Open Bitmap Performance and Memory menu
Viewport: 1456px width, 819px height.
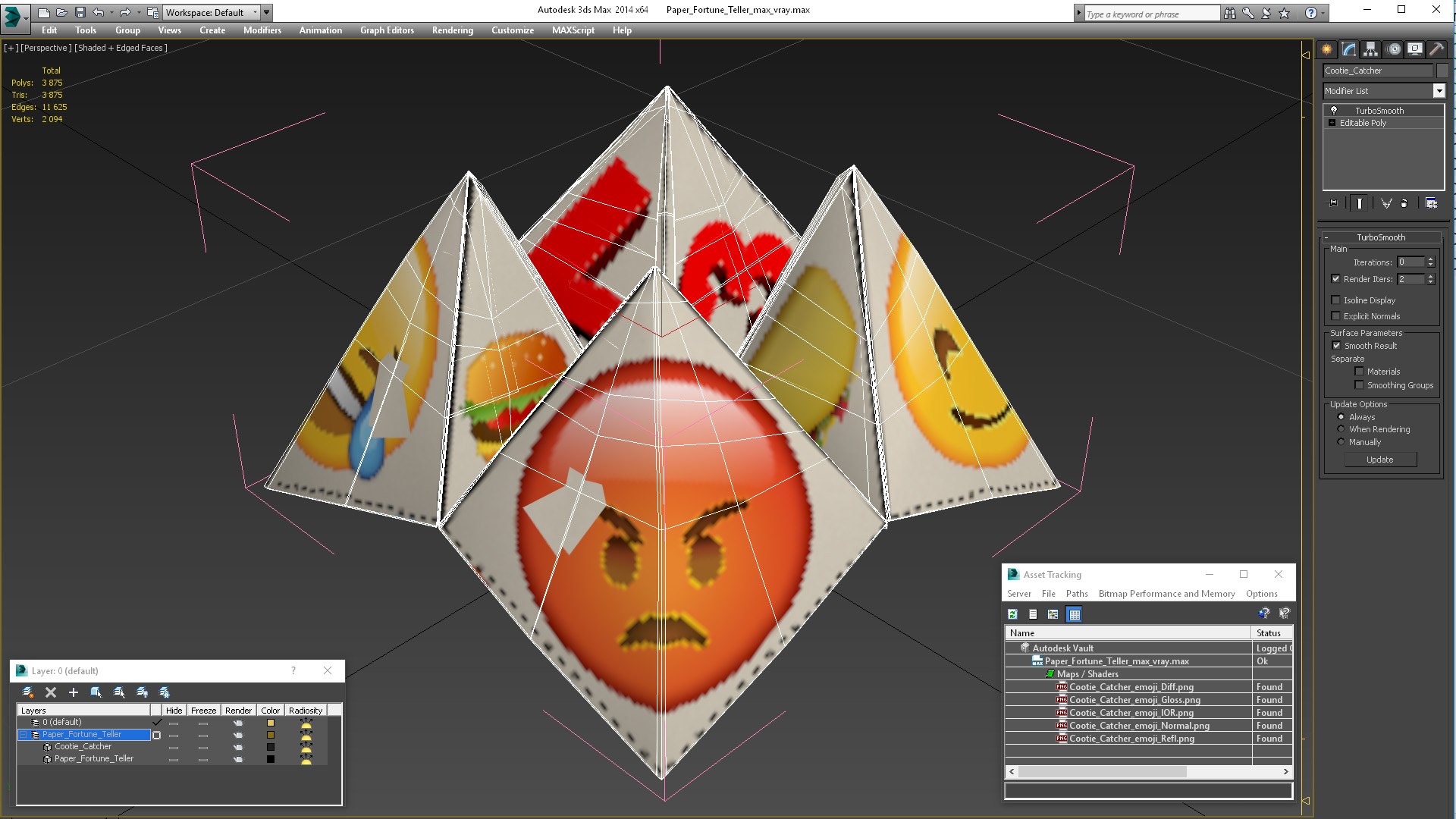(x=1166, y=594)
